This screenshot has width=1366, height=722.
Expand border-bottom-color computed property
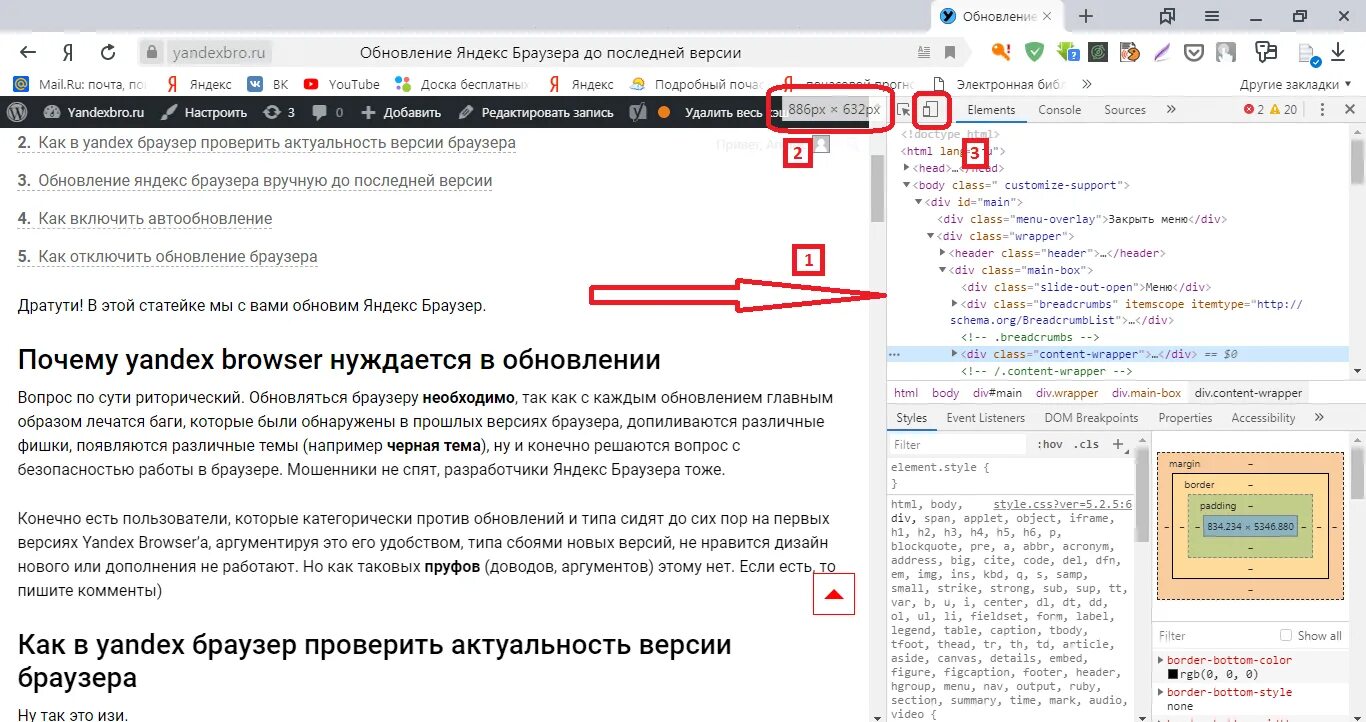[x=1161, y=660]
